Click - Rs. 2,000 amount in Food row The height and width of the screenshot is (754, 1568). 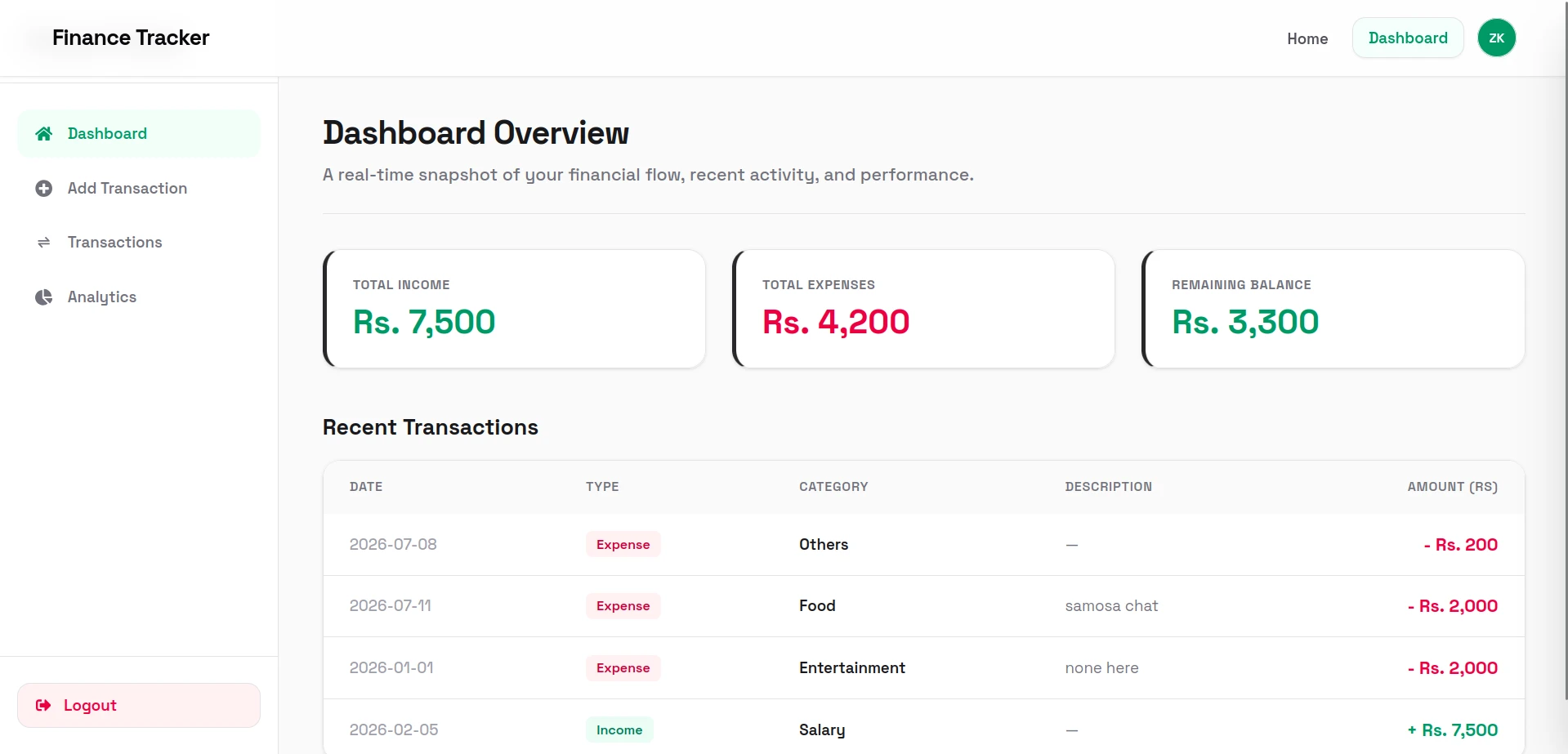pyautogui.click(x=1453, y=606)
